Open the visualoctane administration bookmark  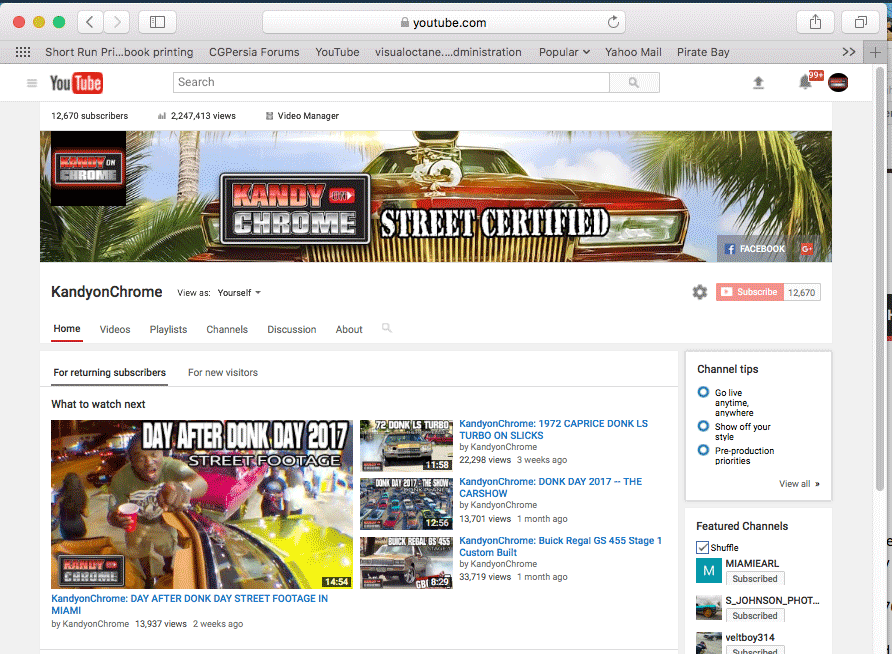point(448,52)
